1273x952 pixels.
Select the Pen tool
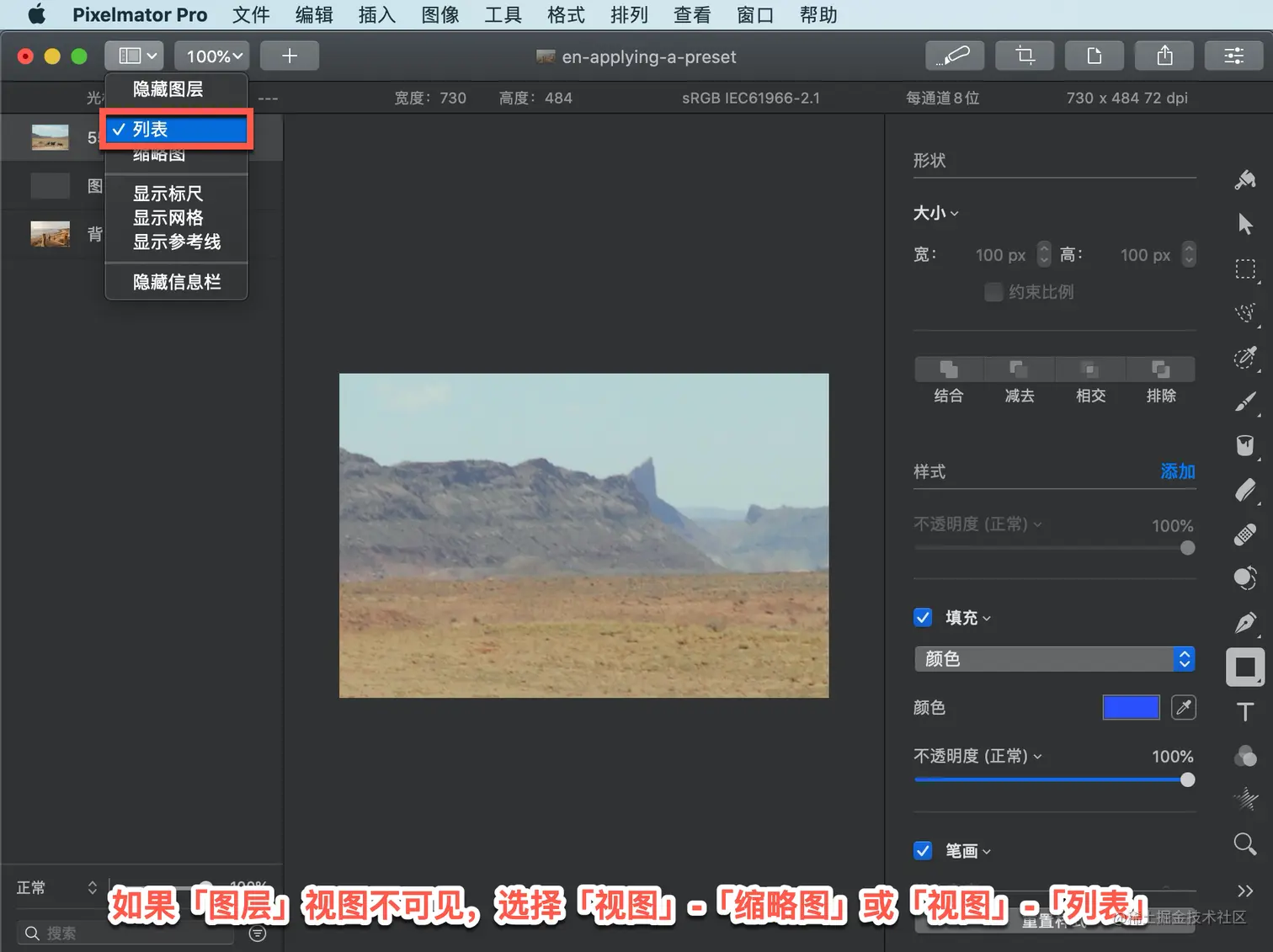[x=1245, y=623]
